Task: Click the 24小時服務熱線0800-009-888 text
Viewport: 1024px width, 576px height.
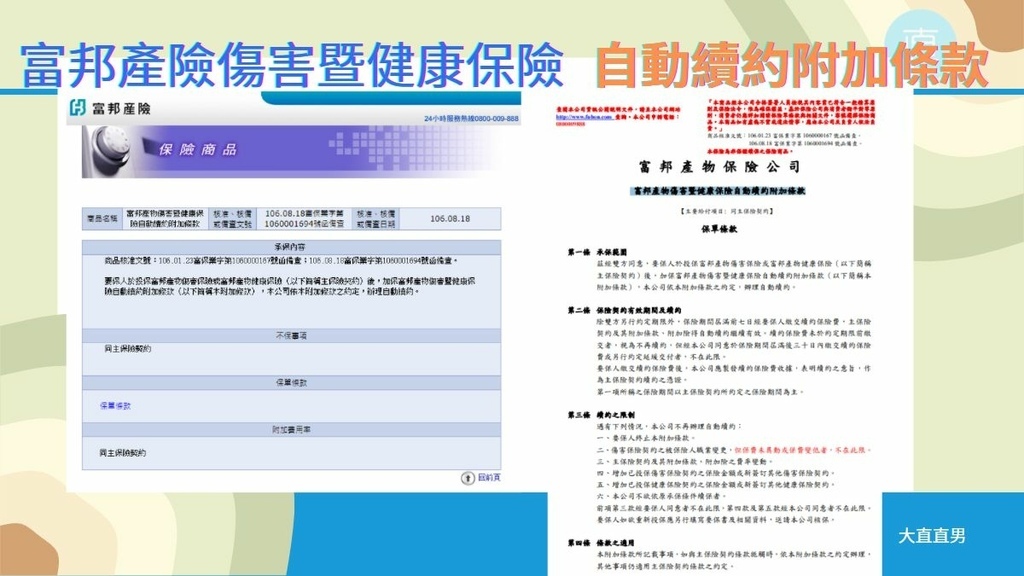Action: [x=471, y=118]
